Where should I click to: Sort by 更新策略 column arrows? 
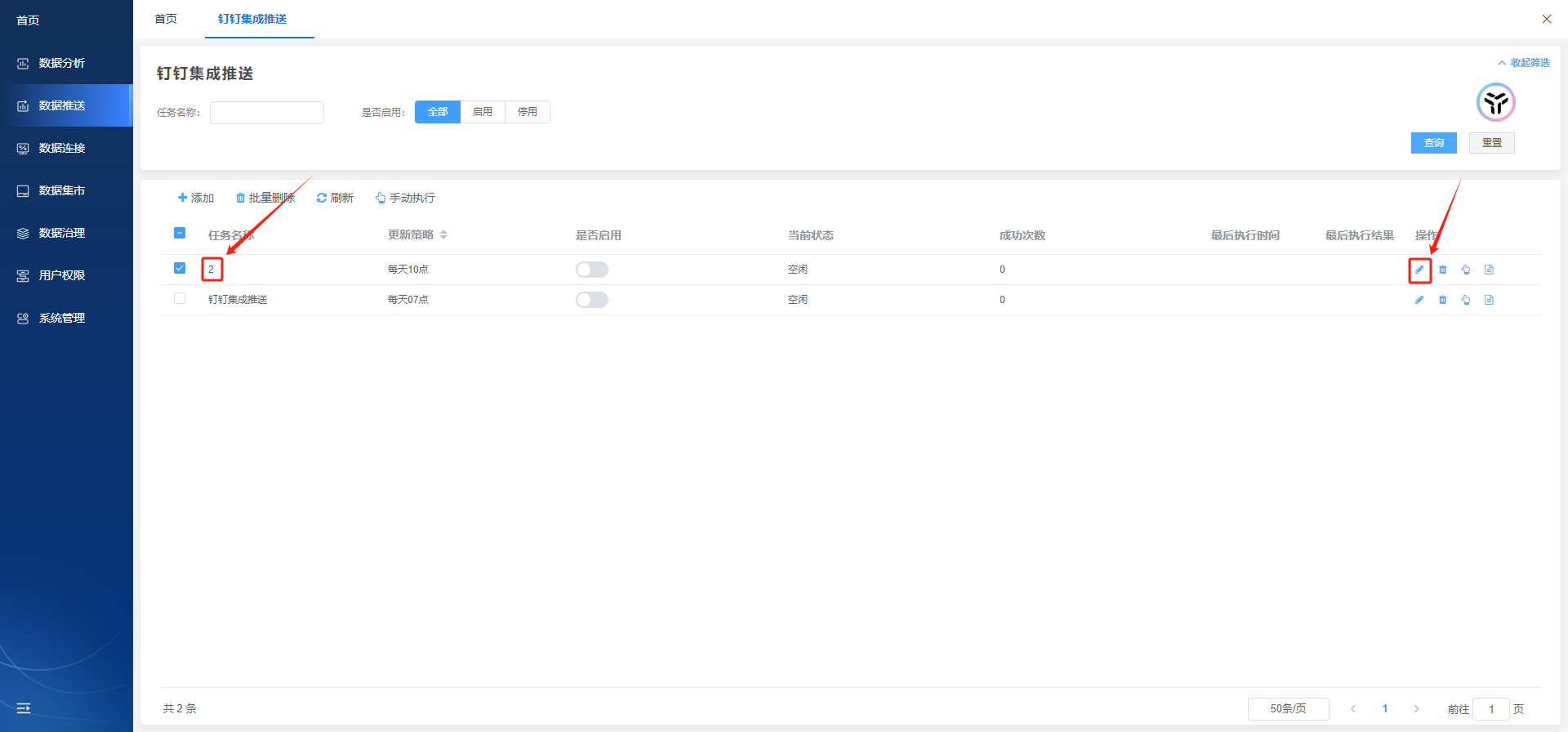pos(443,234)
